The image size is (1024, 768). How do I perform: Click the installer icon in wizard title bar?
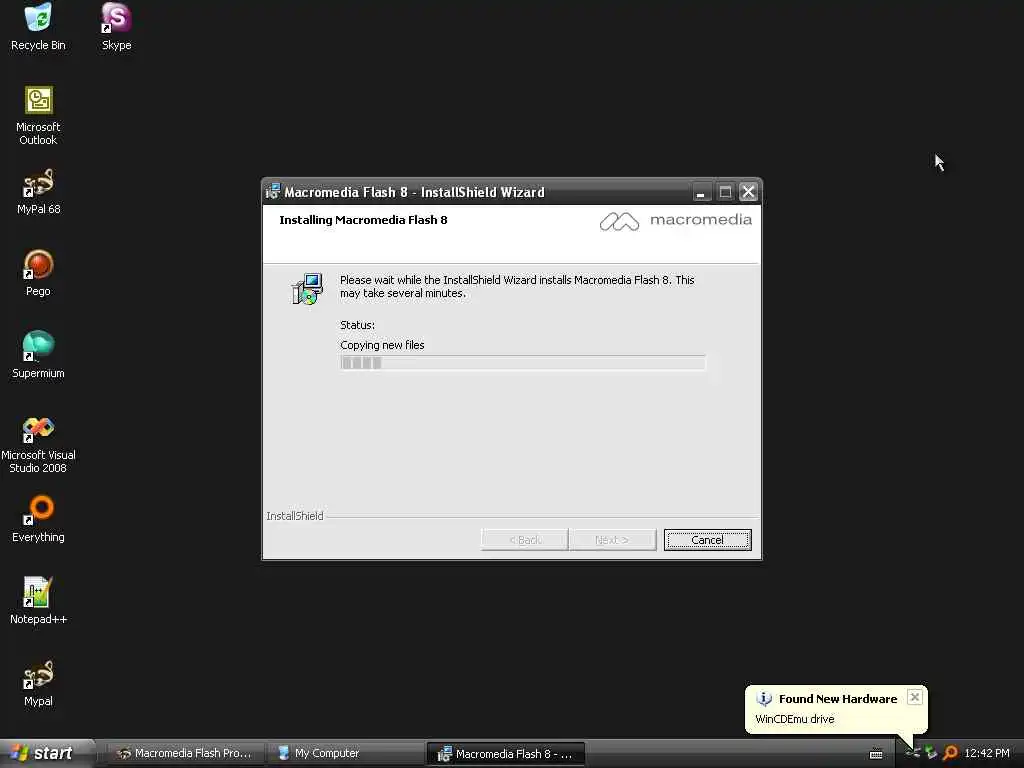click(273, 192)
